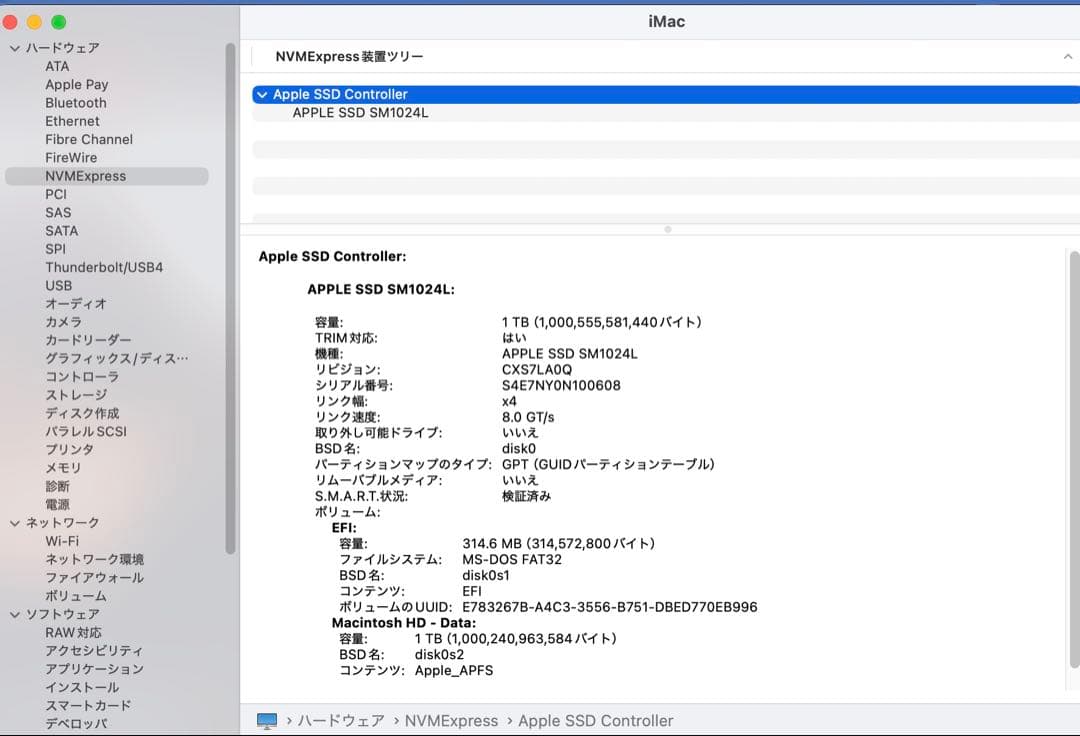The width and height of the screenshot is (1080, 736).
Task: Click the computer icon in the path bar
Action: click(x=267, y=721)
